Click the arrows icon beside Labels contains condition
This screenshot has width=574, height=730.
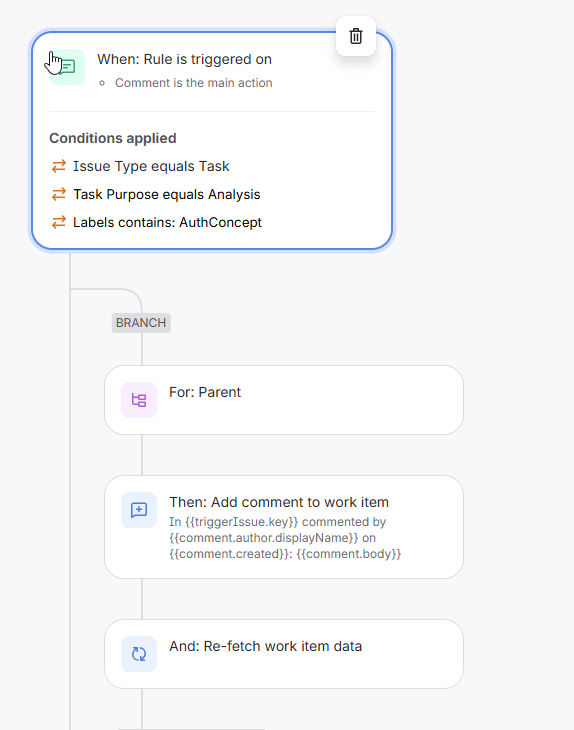click(59, 222)
